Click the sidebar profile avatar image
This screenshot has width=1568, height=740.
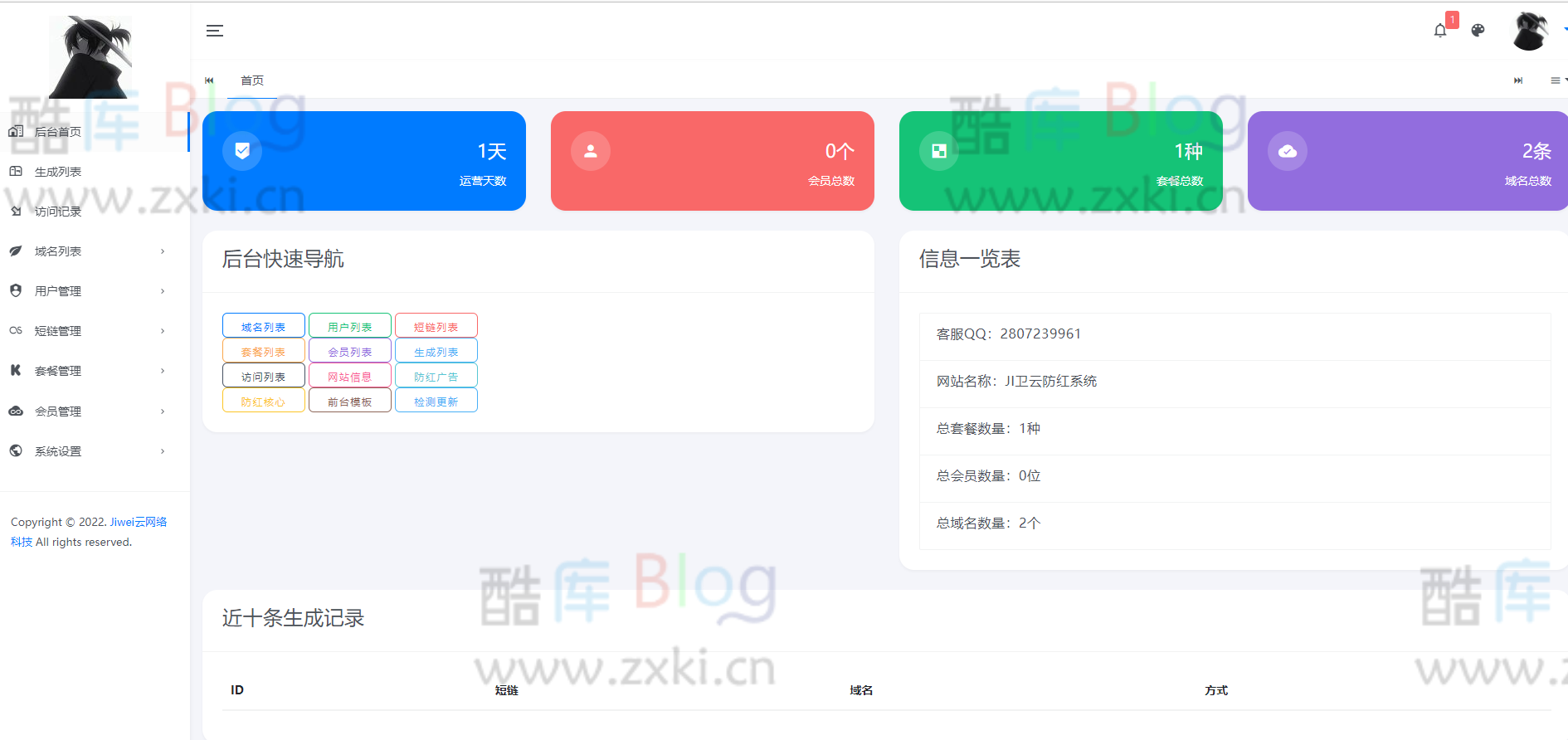(x=90, y=56)
